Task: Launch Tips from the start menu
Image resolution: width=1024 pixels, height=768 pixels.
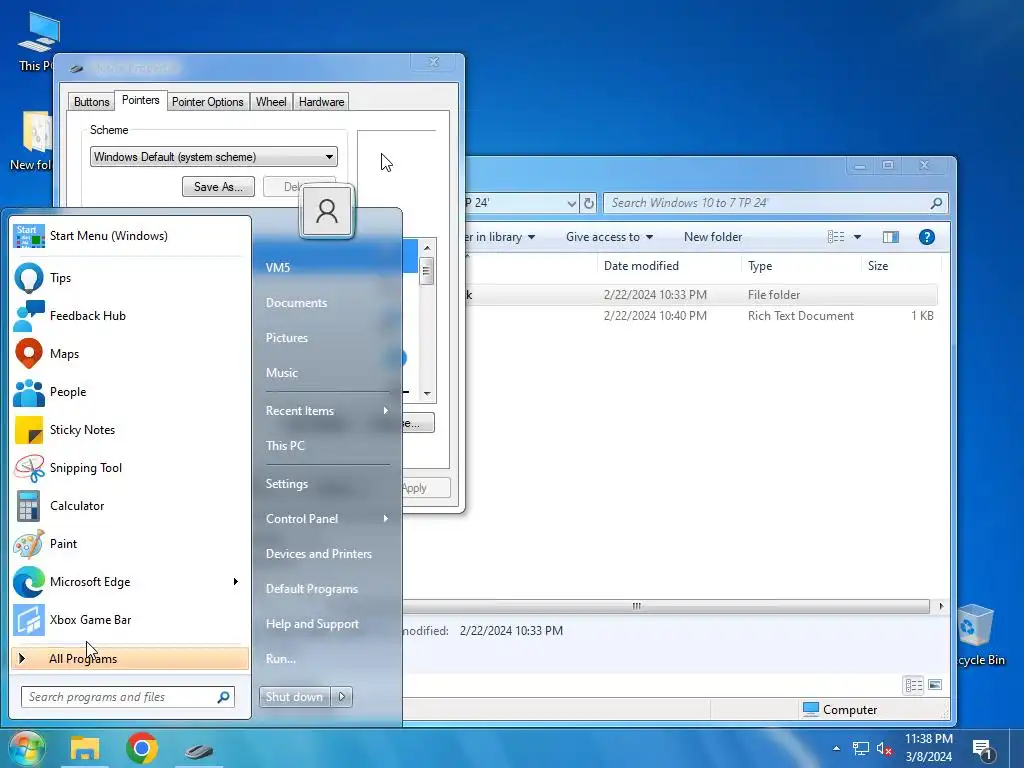Action: pos(29,278)
